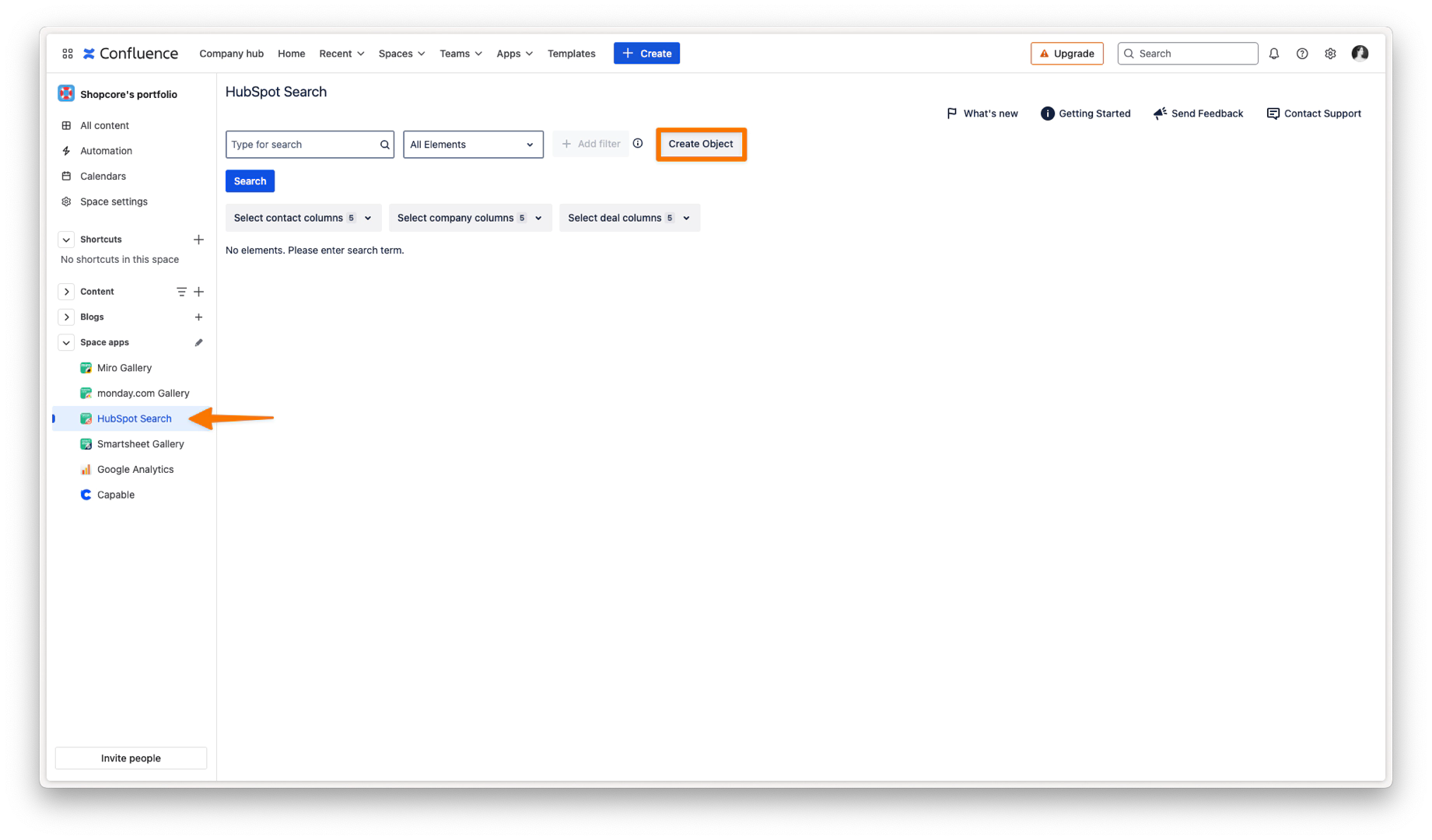Go to Company hub

(231, 54)
